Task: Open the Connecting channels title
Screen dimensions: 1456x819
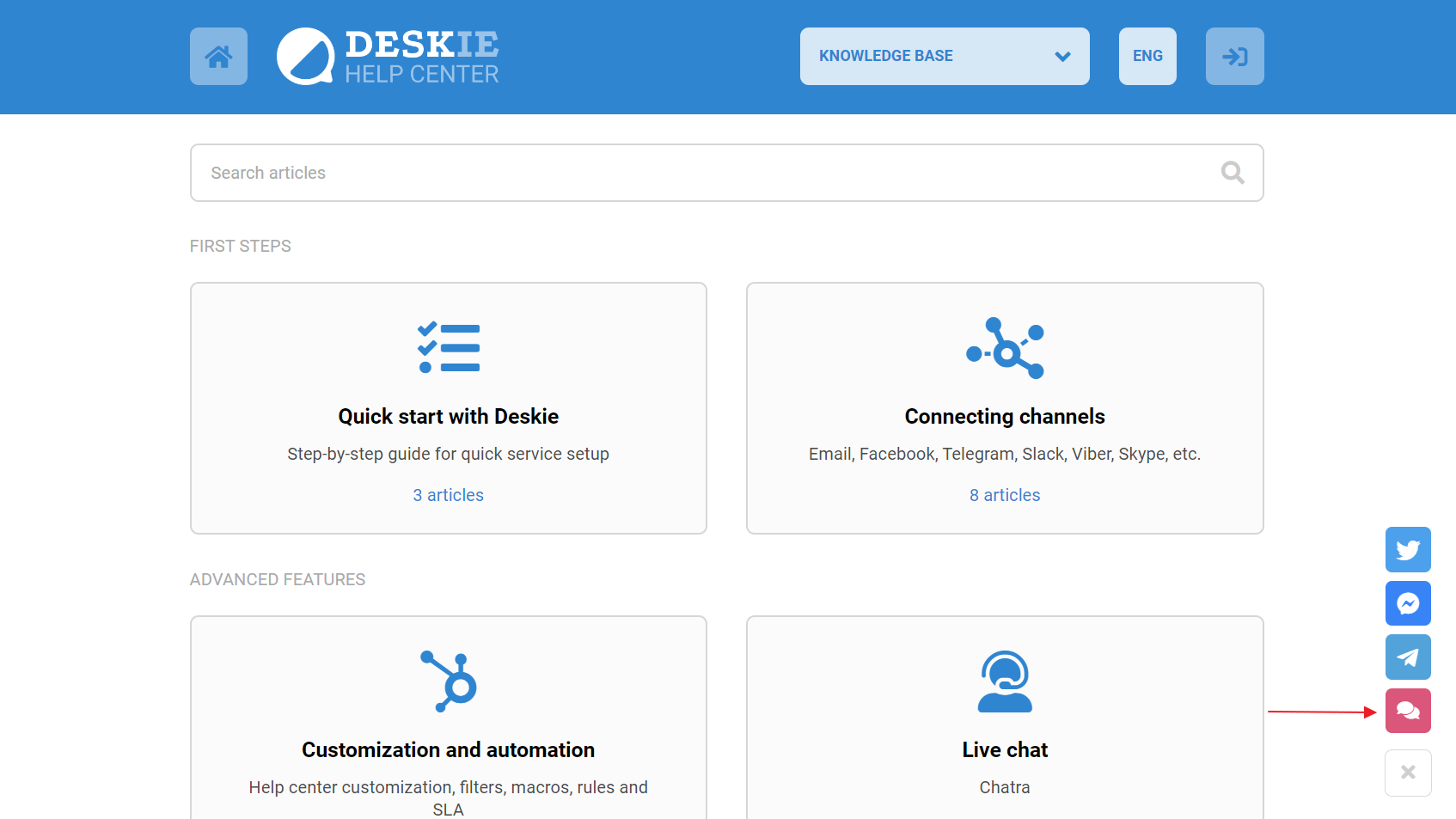Action: tap(1005, 416)
